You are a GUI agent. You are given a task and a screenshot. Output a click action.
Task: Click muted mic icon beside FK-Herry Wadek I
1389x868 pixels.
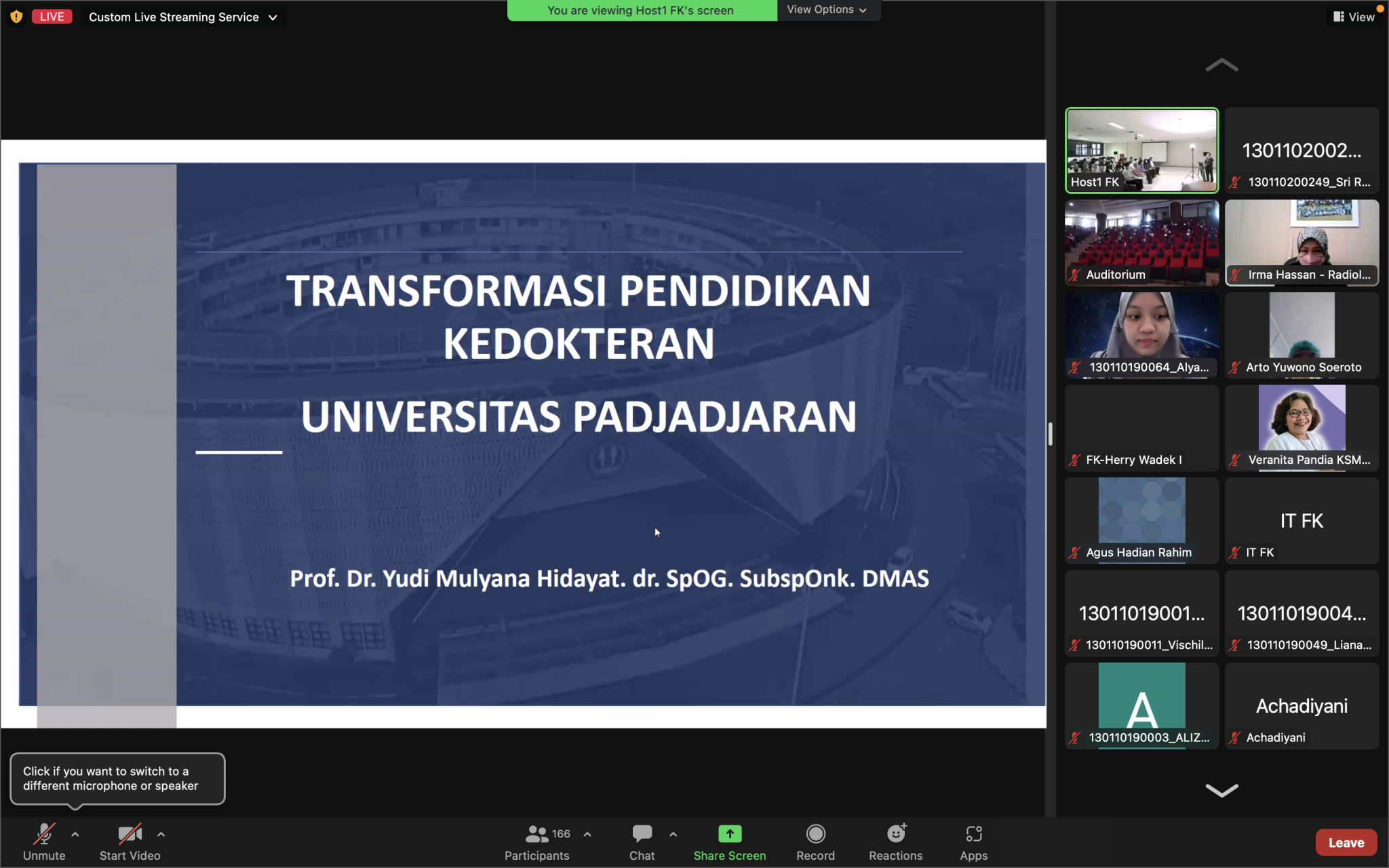tap(1074, 460)
